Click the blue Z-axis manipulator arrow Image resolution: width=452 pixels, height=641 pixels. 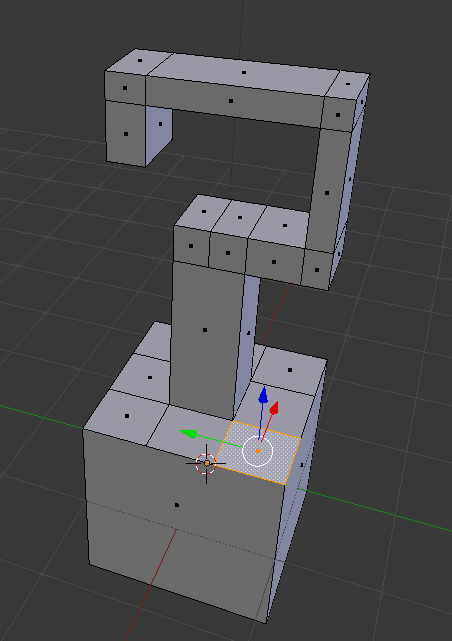click(264, 394)
